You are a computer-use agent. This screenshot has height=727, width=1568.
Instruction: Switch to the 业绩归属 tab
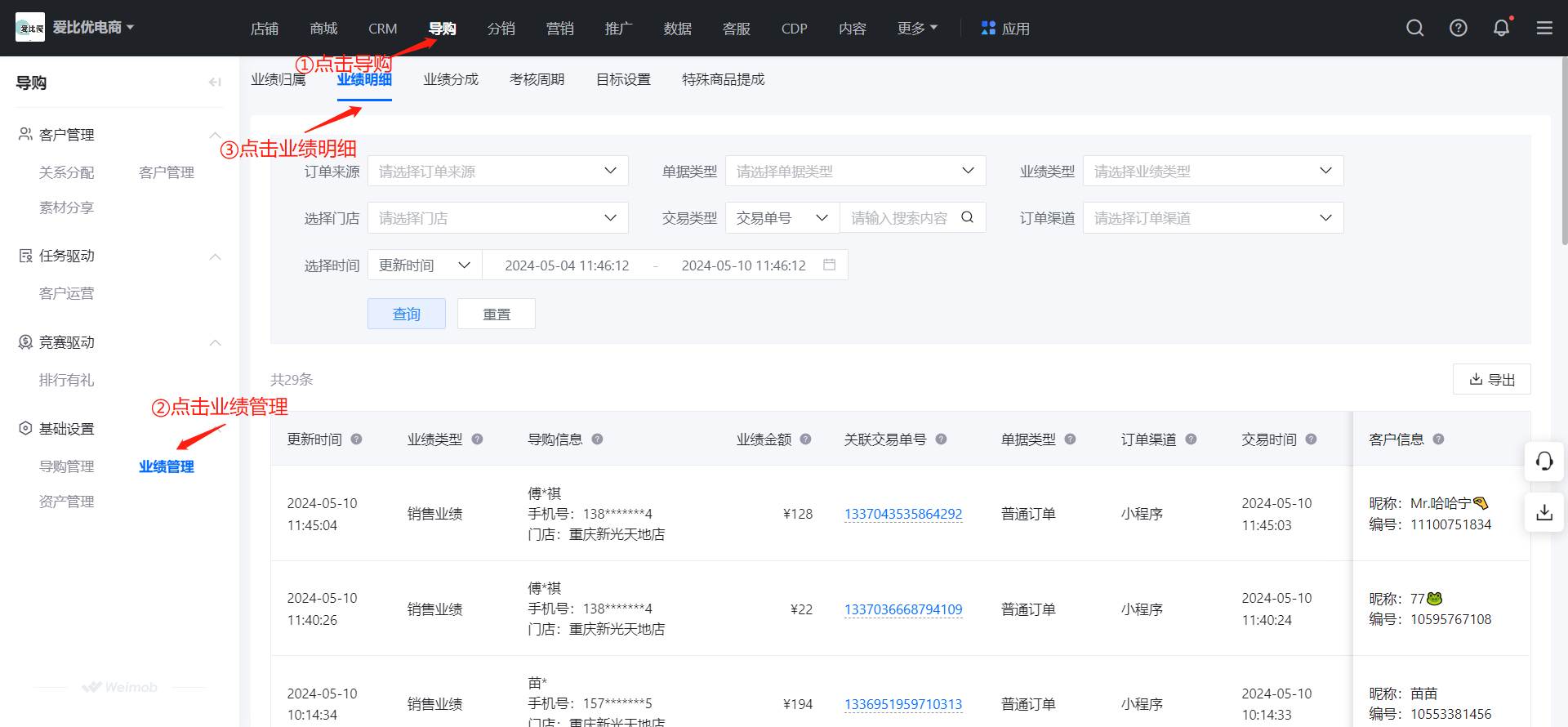[x=278, y=79]
